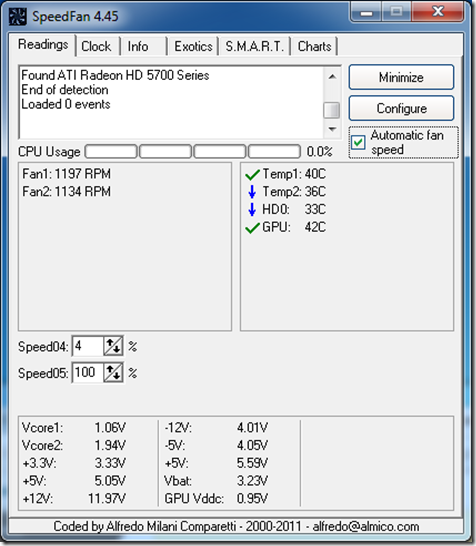Image resolution: width=476 pixels, height=546 pixels.
Task: Click the HD0: 33C reading
Action: pos(294,209)
